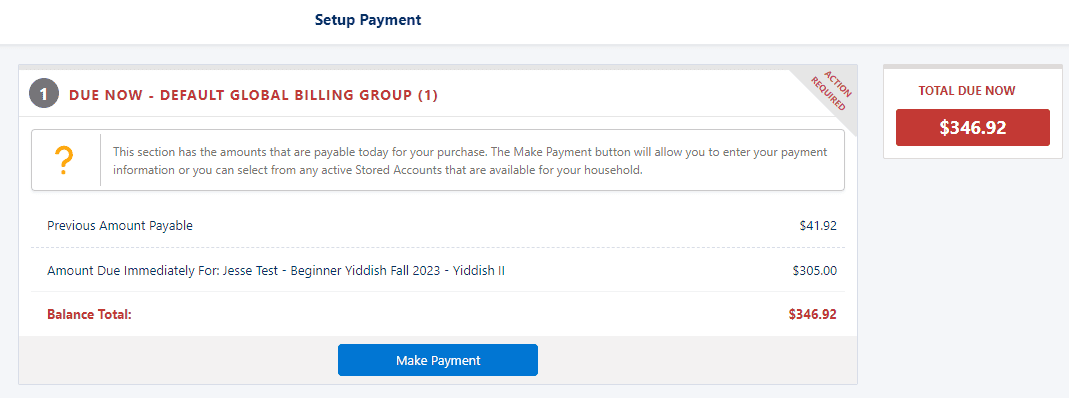The image size is (1069, 398).
Task: Select the Setup Payment page title
Action: click(x=368, y=20)
